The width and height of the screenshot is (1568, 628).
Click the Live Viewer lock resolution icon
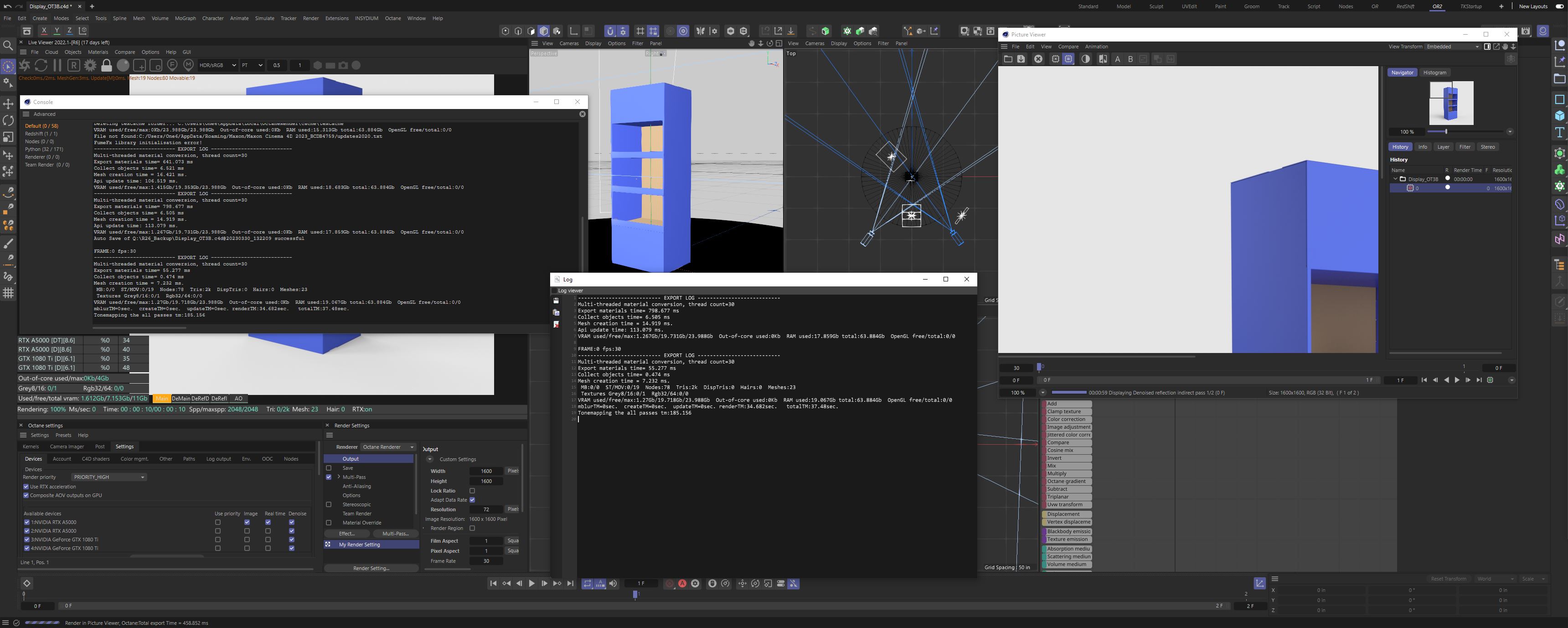click(107, 65)
